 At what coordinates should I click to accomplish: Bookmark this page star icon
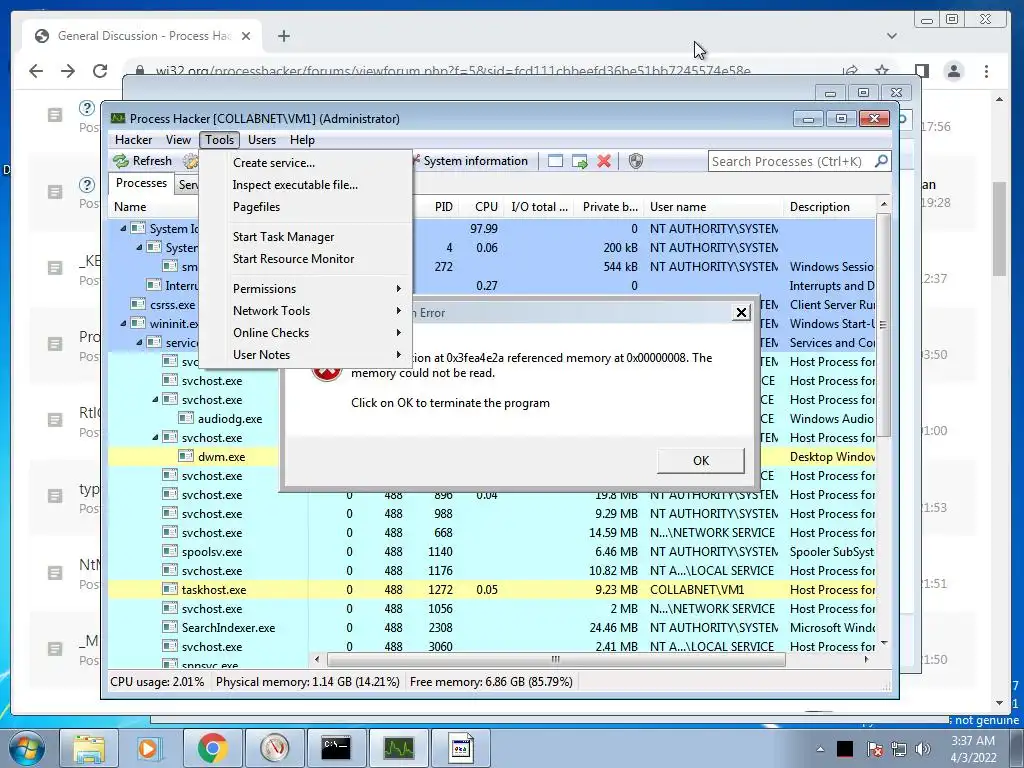click(x=882, y=70)
